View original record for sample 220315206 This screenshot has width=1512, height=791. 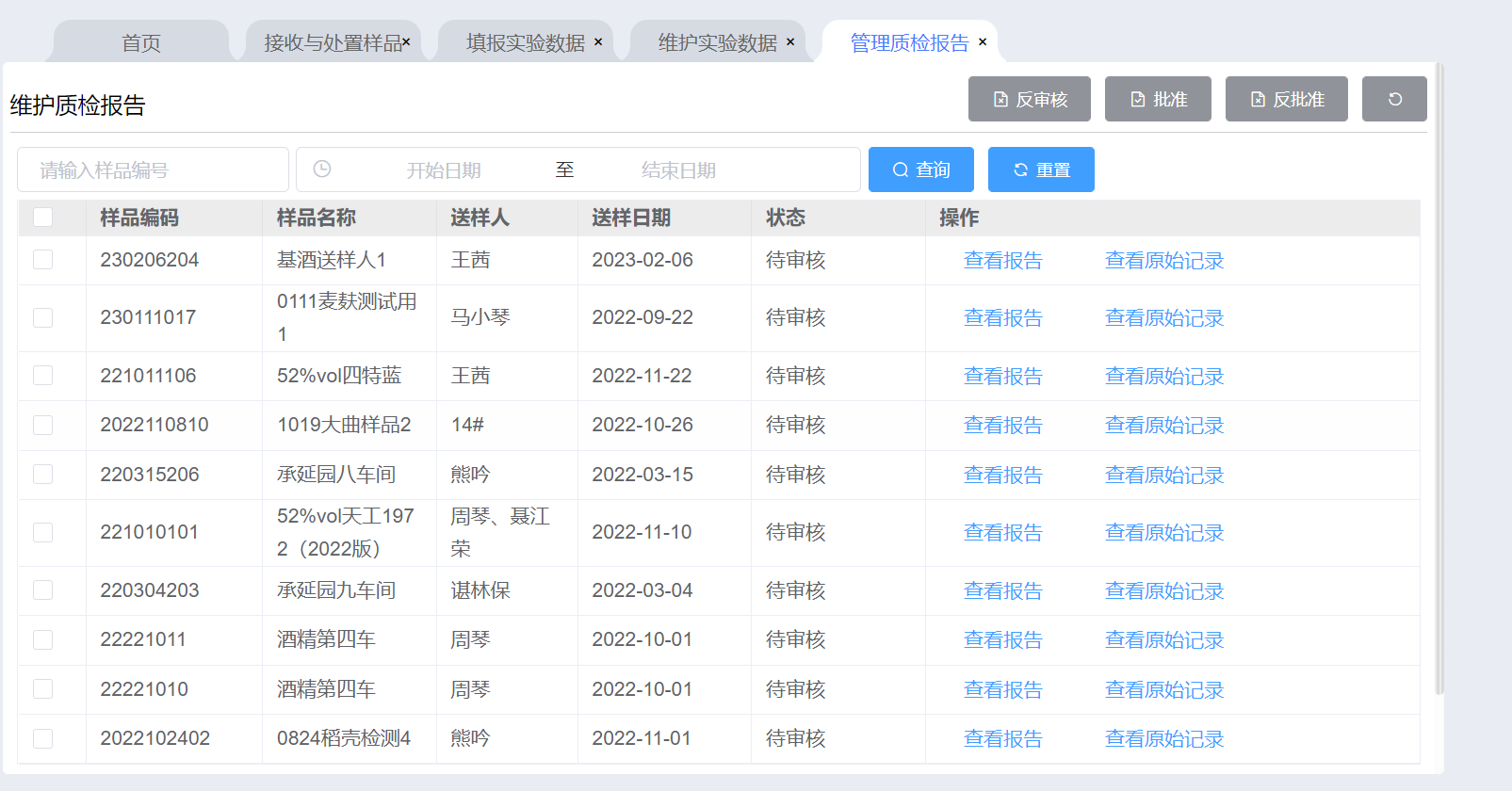click(x=1164, y=476)
